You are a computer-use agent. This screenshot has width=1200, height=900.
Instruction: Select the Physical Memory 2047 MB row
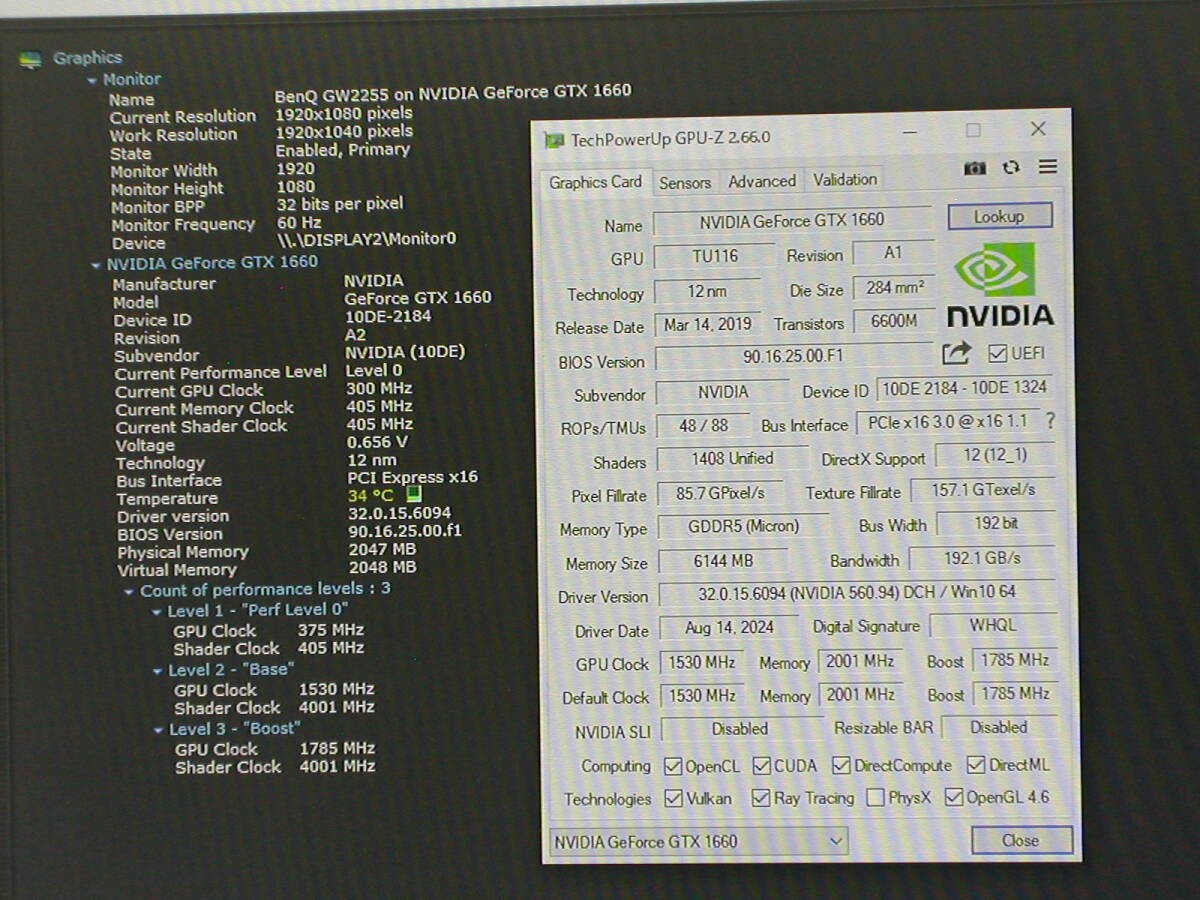click(266, 550)
